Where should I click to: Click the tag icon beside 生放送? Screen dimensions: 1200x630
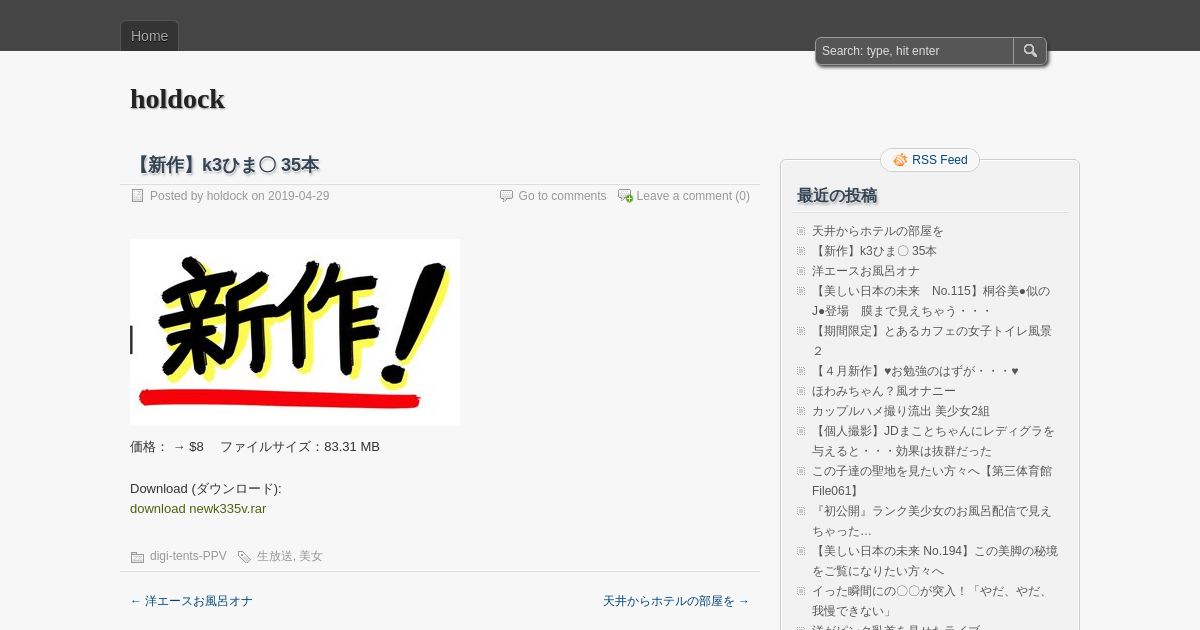[244, 557]
